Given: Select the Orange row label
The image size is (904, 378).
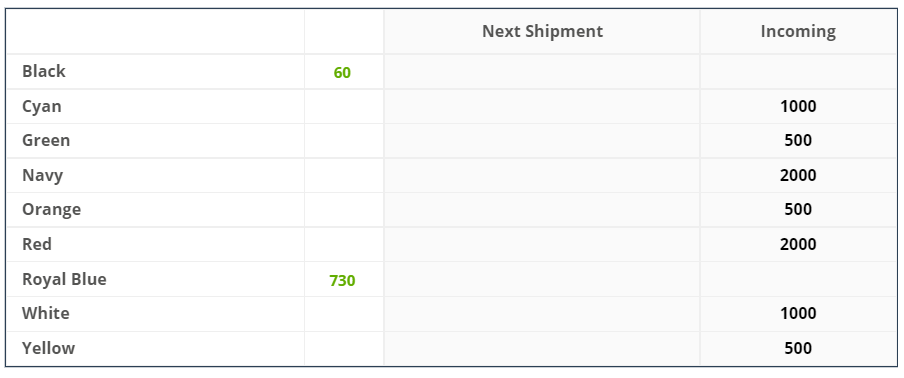Looking at the screenshot, I should pos(51,210).
